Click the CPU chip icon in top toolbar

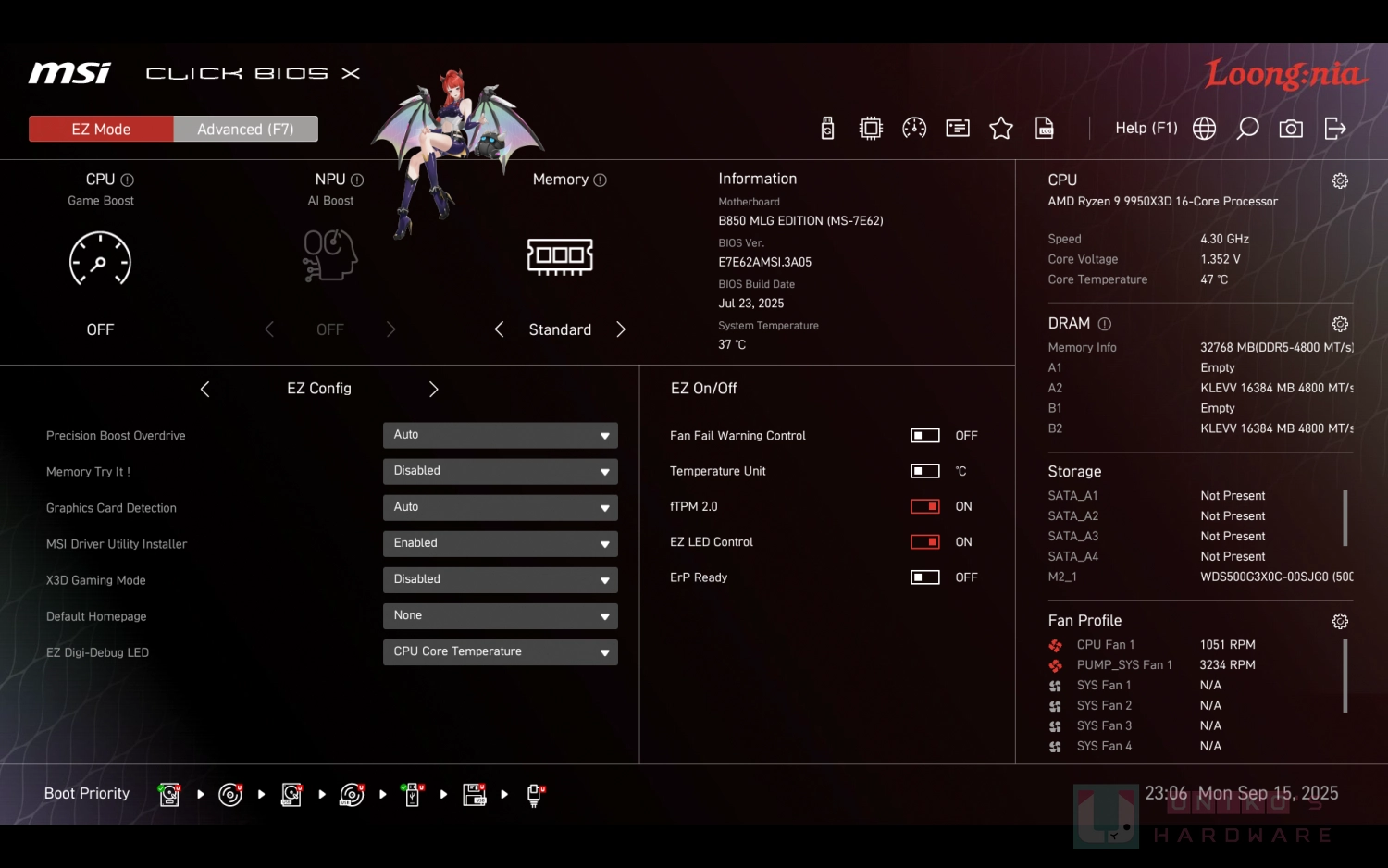[871, 129]
